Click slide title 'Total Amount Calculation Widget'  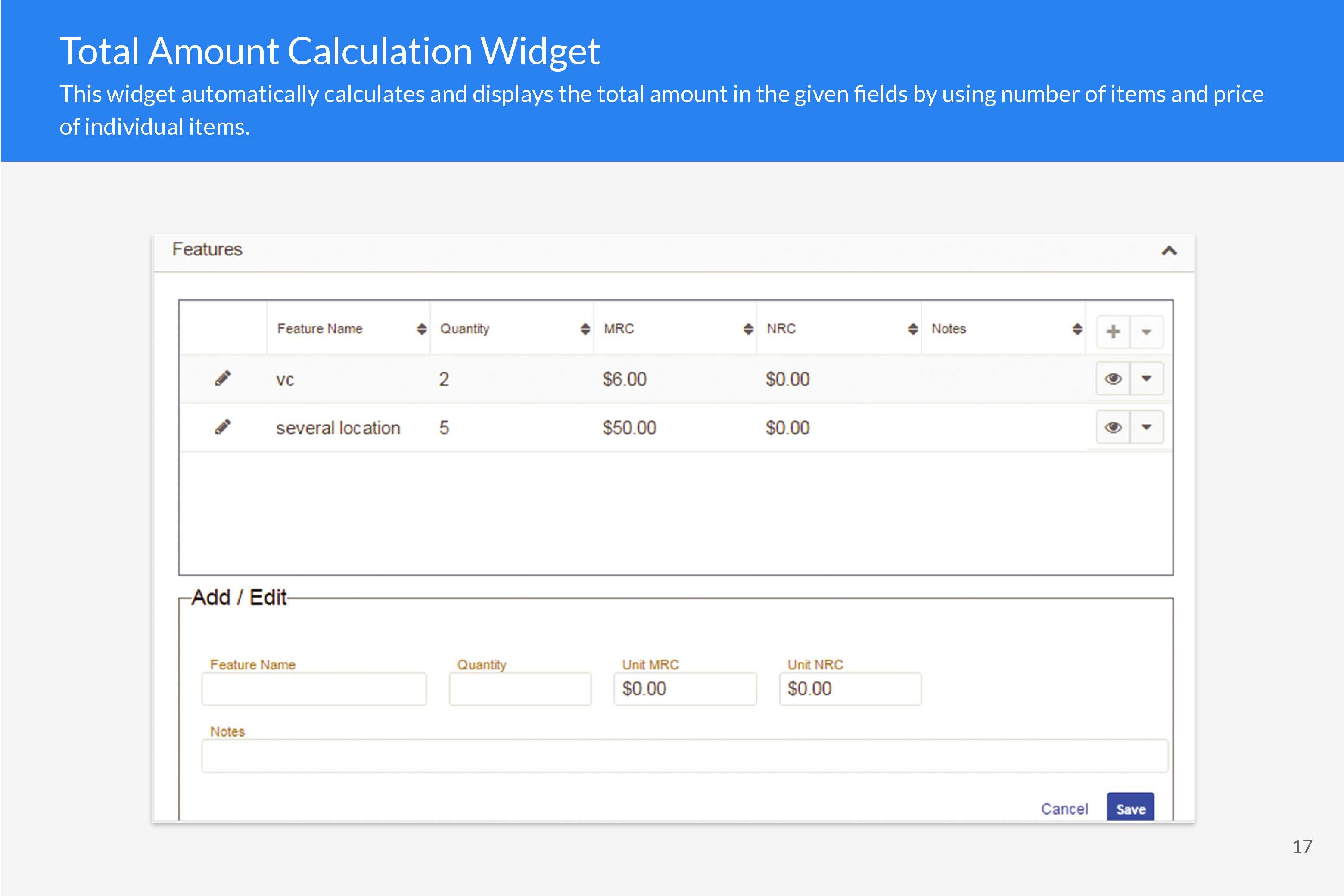click(330, 51)
